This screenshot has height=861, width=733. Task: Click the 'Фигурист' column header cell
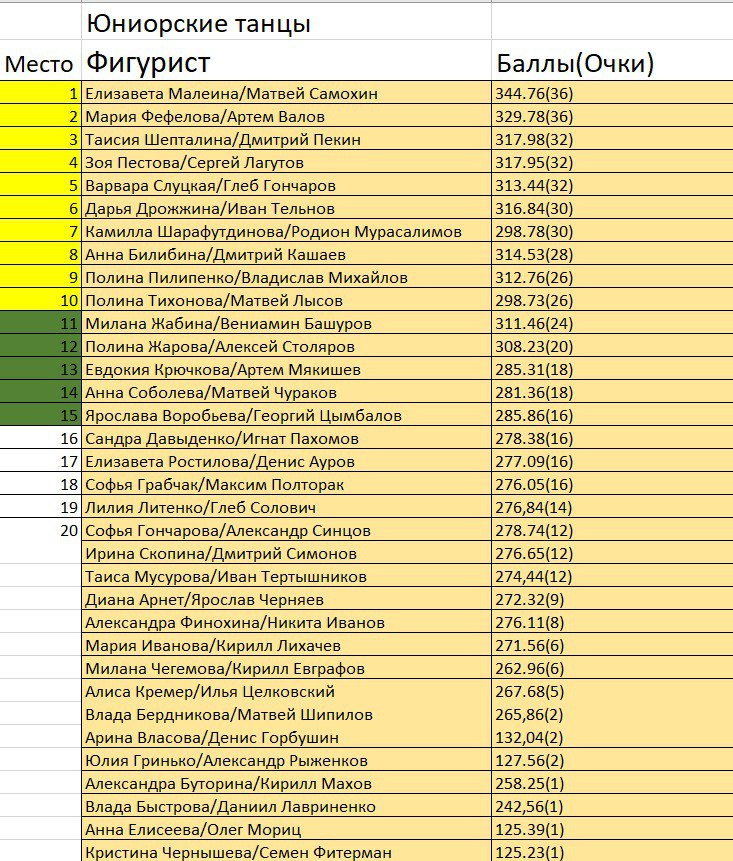pos(286,60)
